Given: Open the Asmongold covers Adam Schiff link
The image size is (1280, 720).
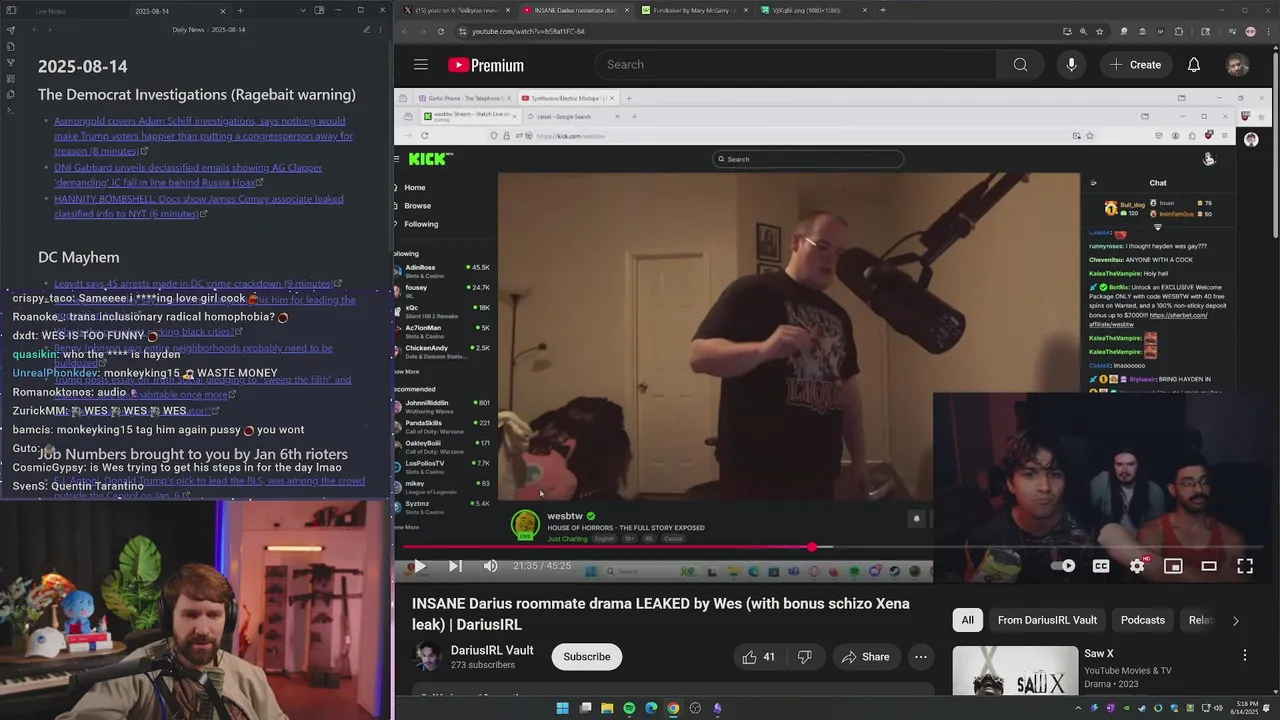Looking at the screenshot, I should (x=203, y=136).
